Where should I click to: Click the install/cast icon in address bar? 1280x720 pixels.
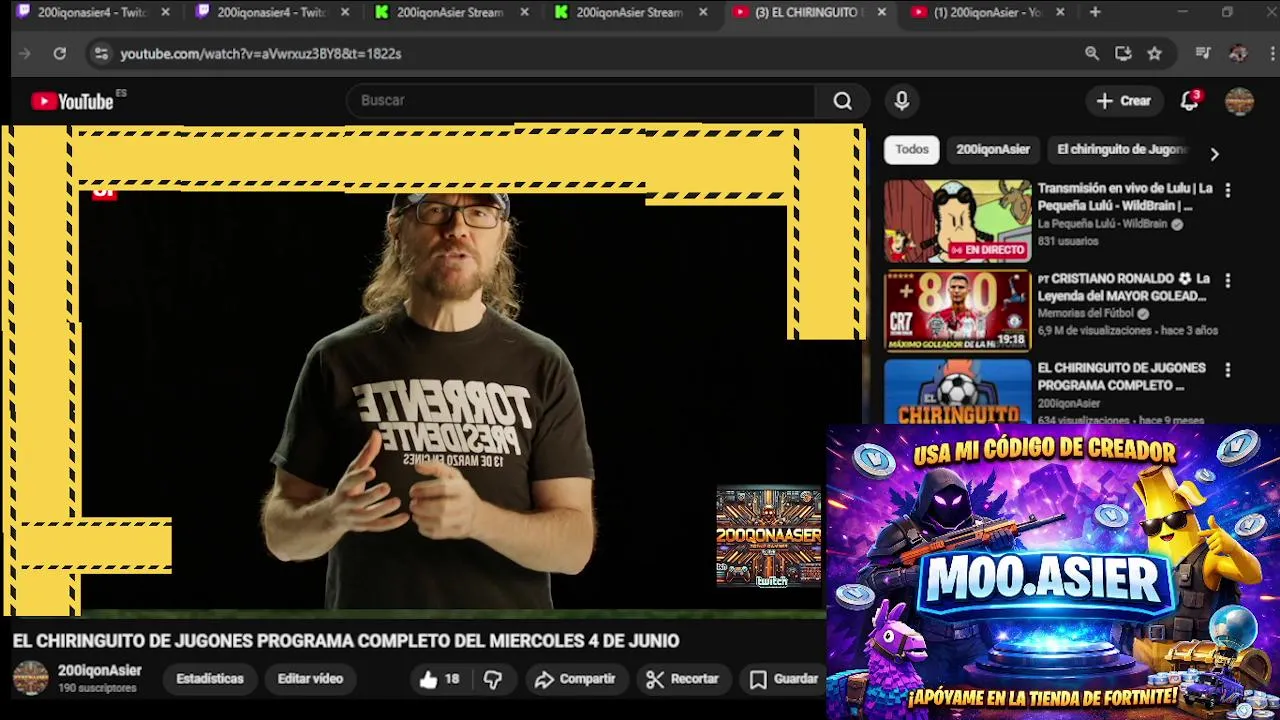(x=1123, y=54)
